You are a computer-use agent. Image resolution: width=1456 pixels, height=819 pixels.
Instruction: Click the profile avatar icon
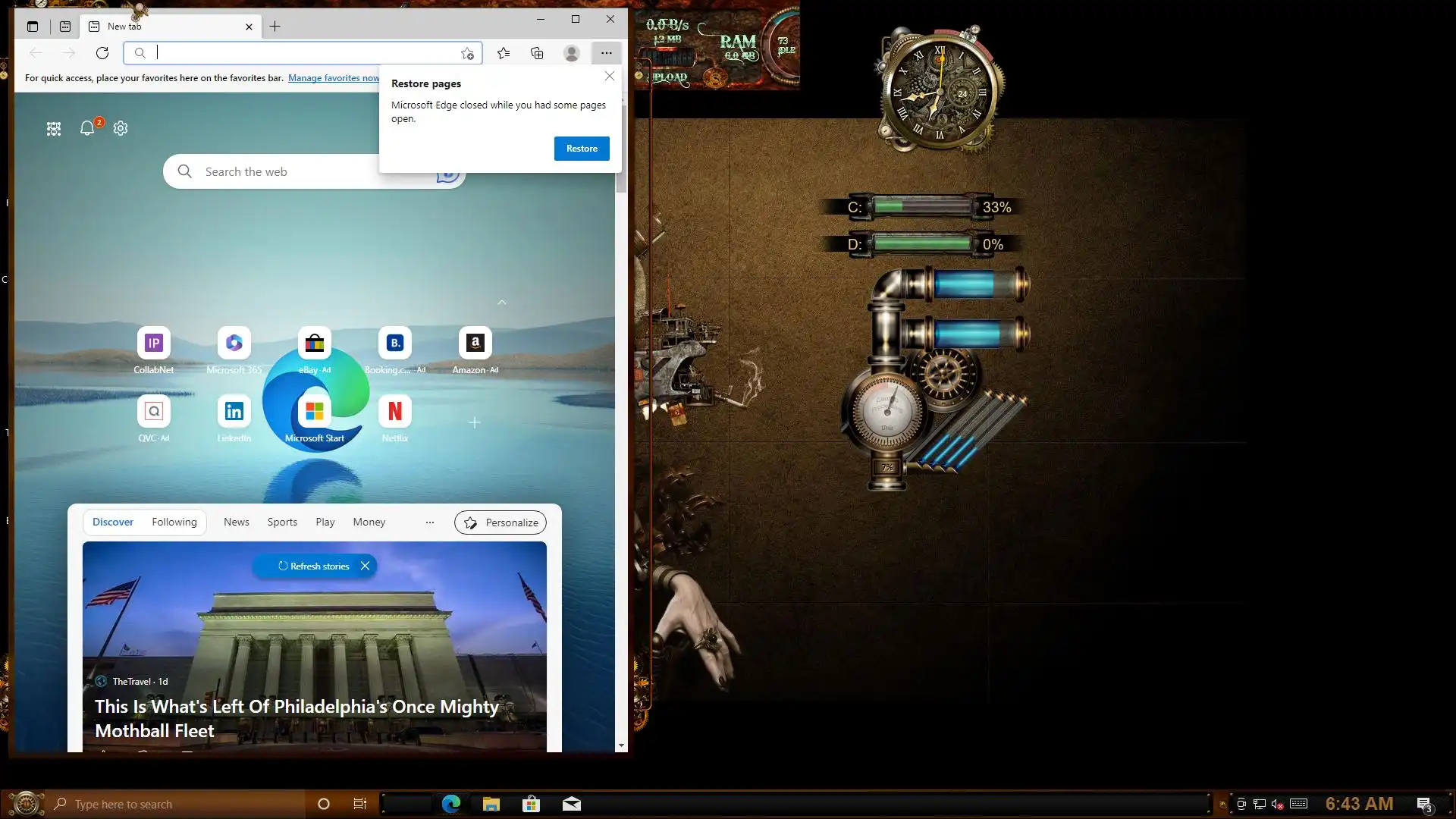coord(572,53)
